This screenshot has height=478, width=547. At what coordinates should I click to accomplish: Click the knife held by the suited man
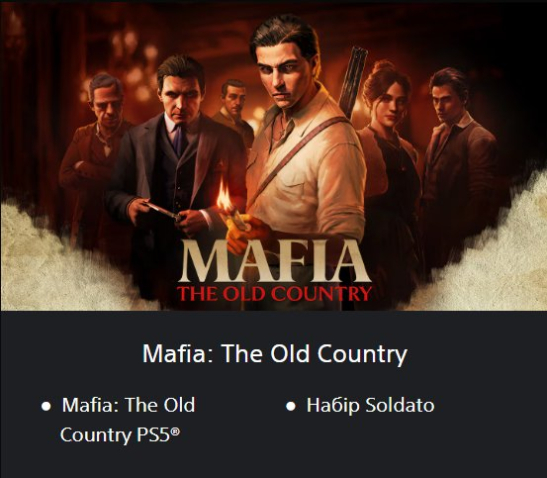163,210
